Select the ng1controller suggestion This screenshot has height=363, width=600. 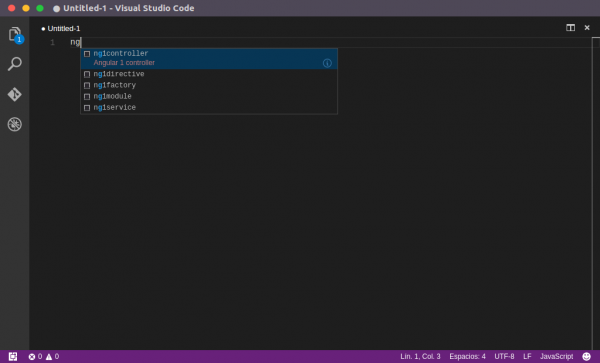tap(209, 59)
